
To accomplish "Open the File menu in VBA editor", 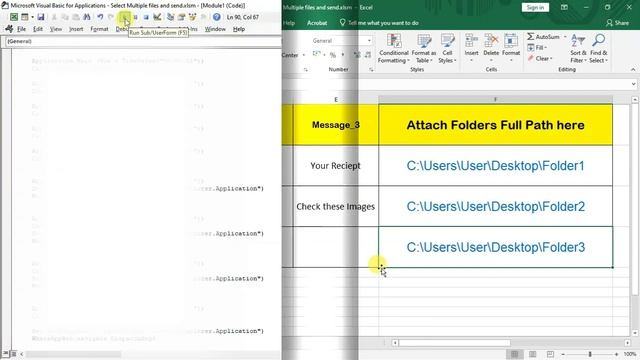I will pyautogui.click(x=21, y=29).
